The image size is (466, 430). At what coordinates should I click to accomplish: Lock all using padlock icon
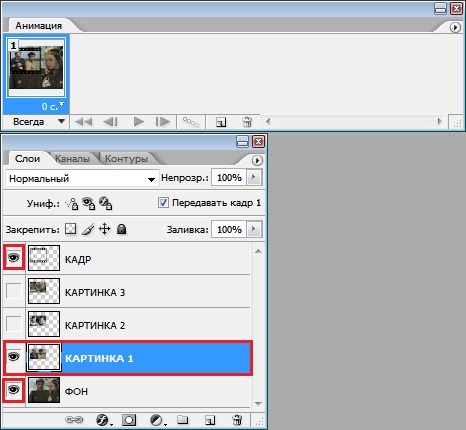point(122,229)
